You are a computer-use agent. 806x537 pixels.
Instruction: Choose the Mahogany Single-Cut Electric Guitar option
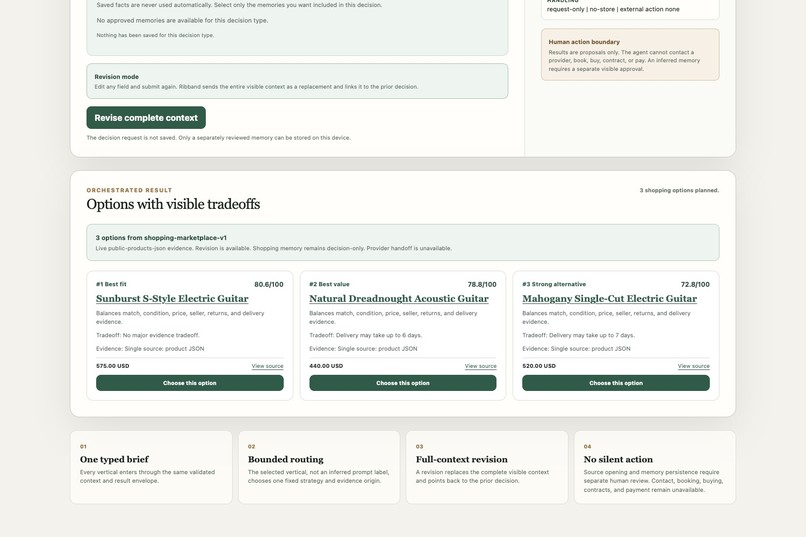pos(616,383)
